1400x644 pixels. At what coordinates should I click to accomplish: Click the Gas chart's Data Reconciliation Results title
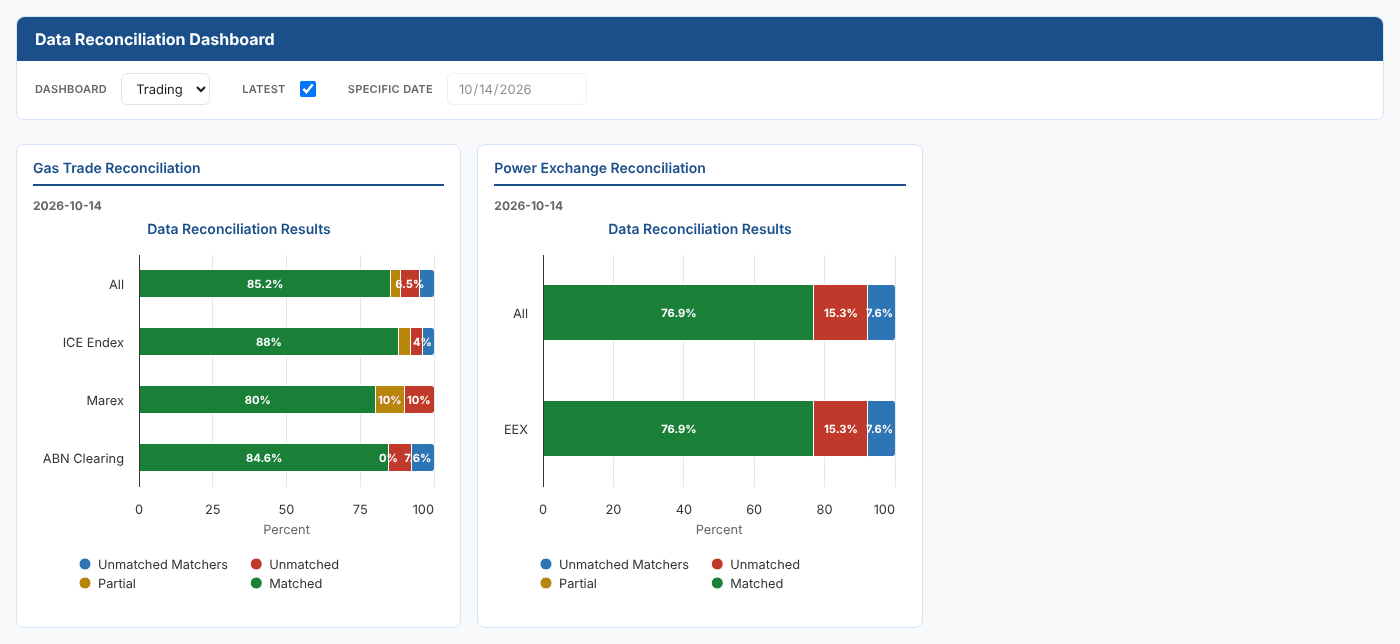239,229
